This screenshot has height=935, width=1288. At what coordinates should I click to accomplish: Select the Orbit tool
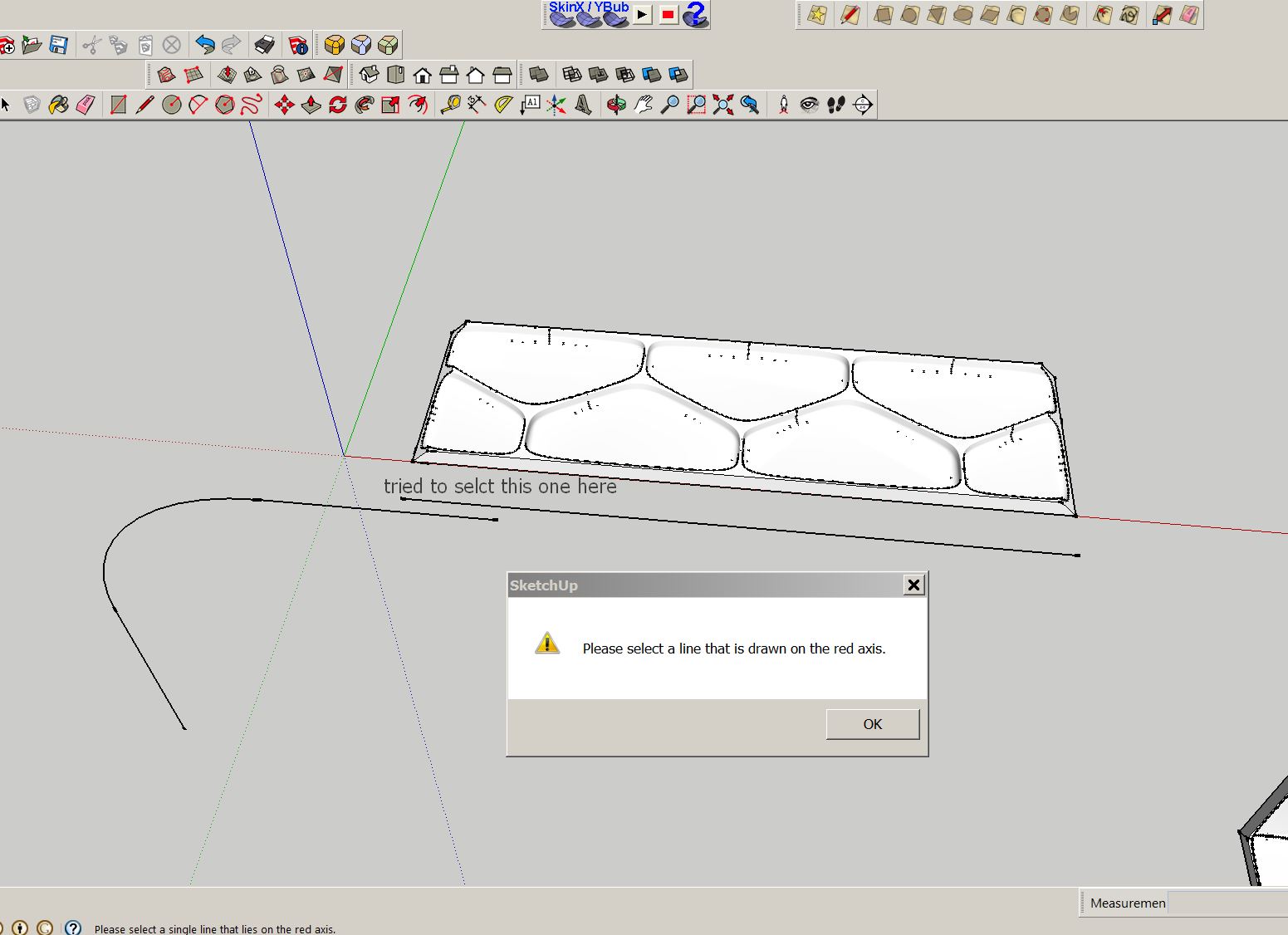click(616, 105)
